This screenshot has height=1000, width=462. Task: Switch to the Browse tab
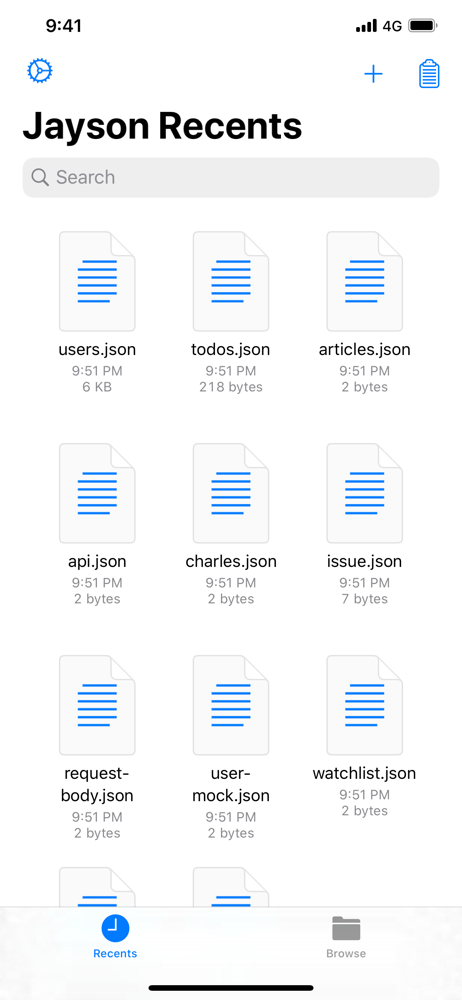pos(346,938)
